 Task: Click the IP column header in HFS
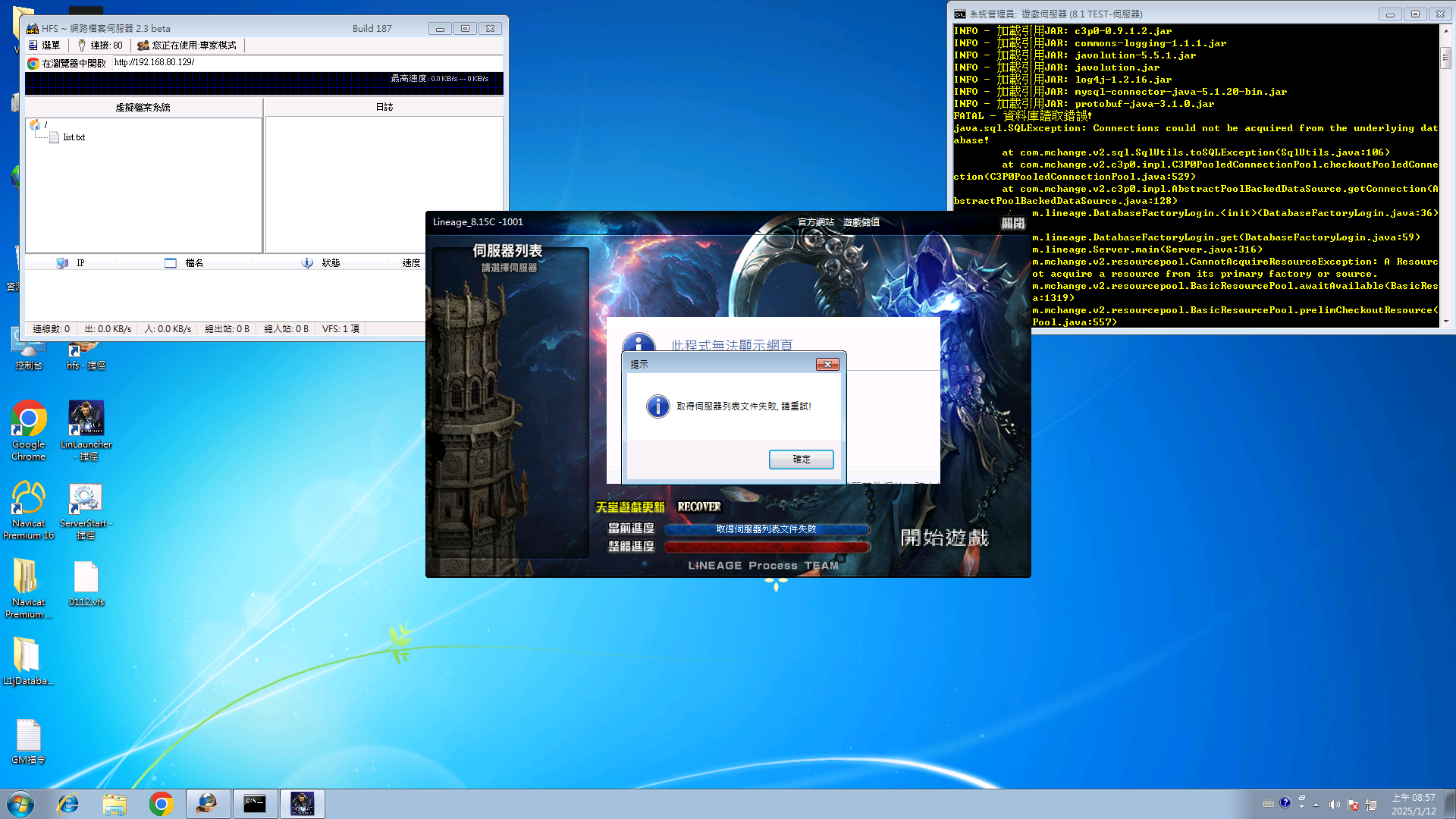[x=71, y=263]
